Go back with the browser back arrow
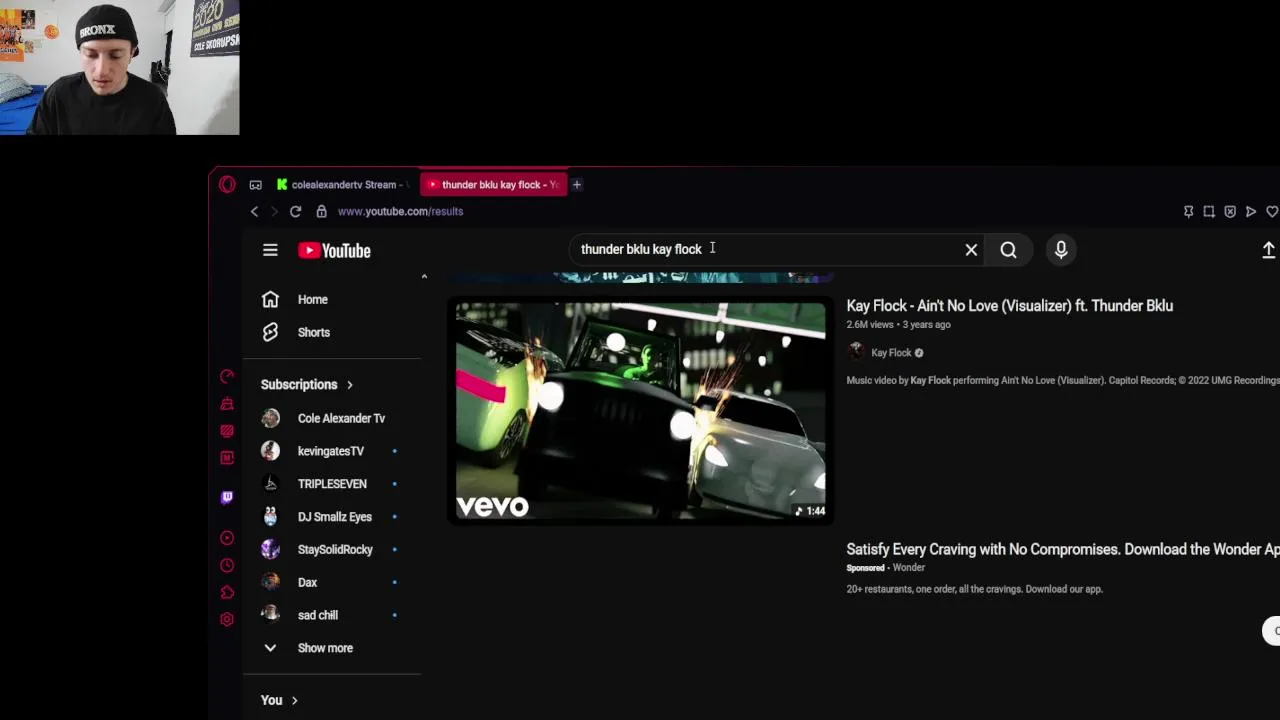The width and height of the screenshot is (1280, 720). tap(254, 211)
